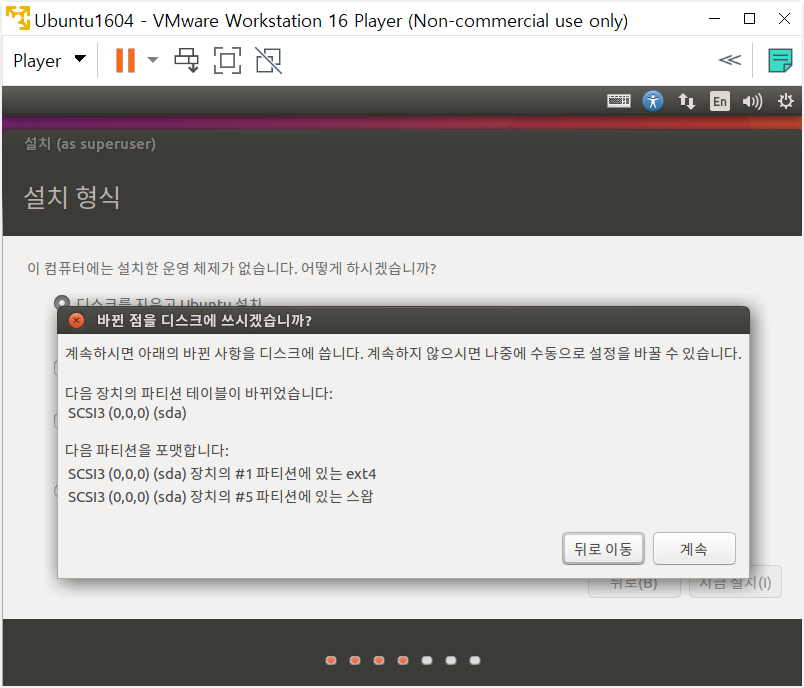Screen dimensions: 804x688
Task: Click the VMware Workstation app logo
Action: click(x=18, y=19)
